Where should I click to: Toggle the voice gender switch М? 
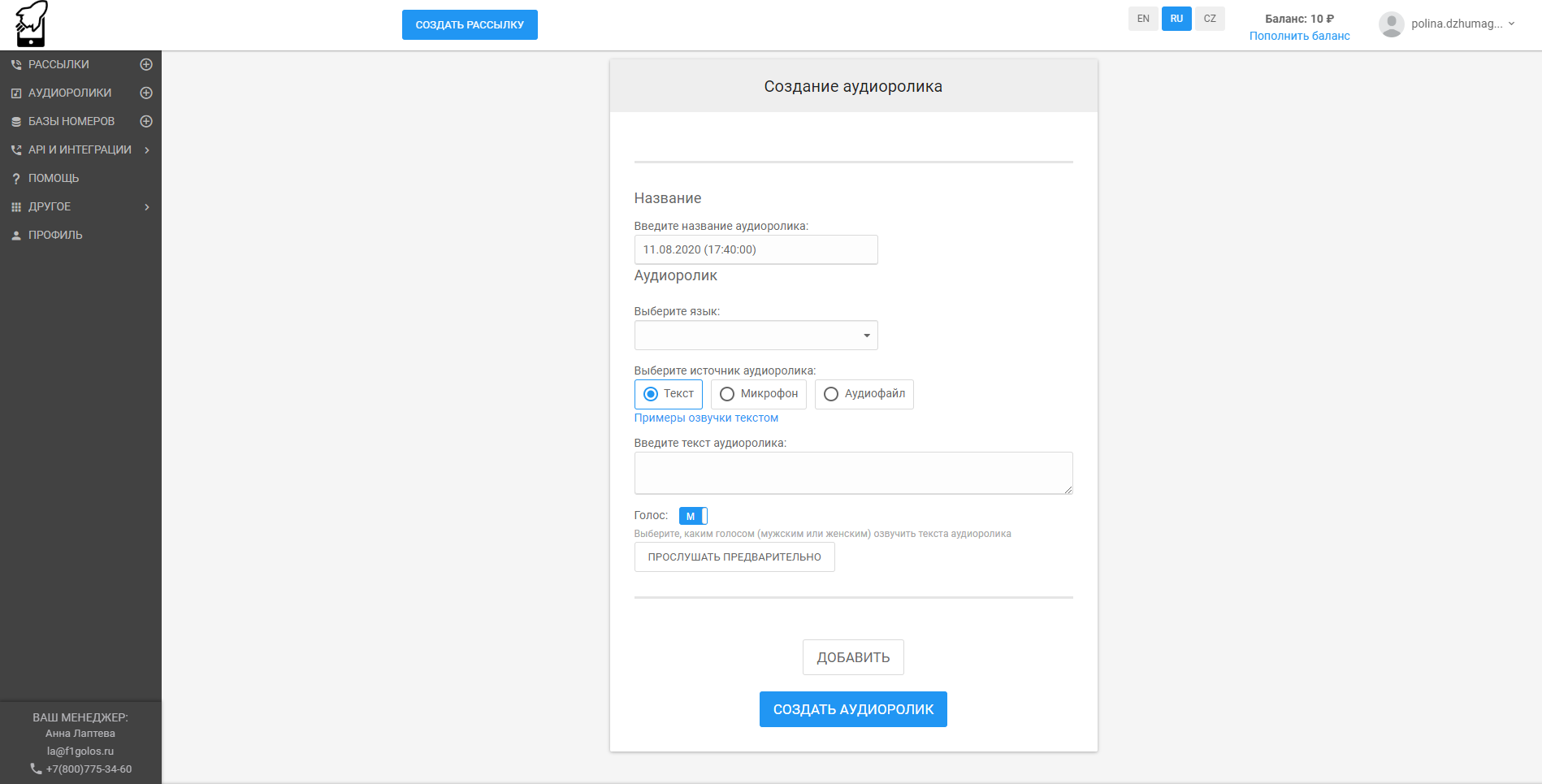pos(693,516)
